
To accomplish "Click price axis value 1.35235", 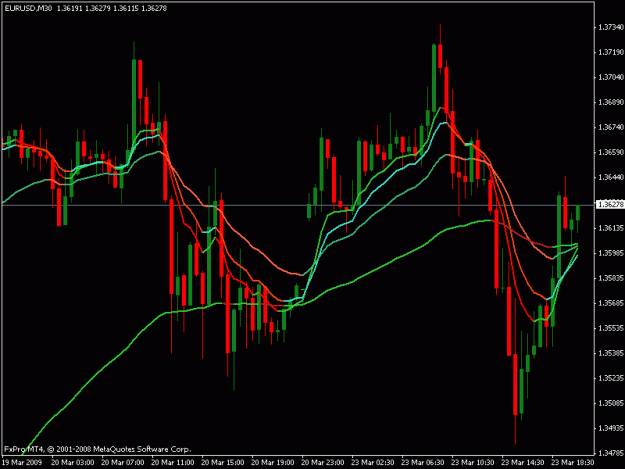I will [x=610, y=378].
